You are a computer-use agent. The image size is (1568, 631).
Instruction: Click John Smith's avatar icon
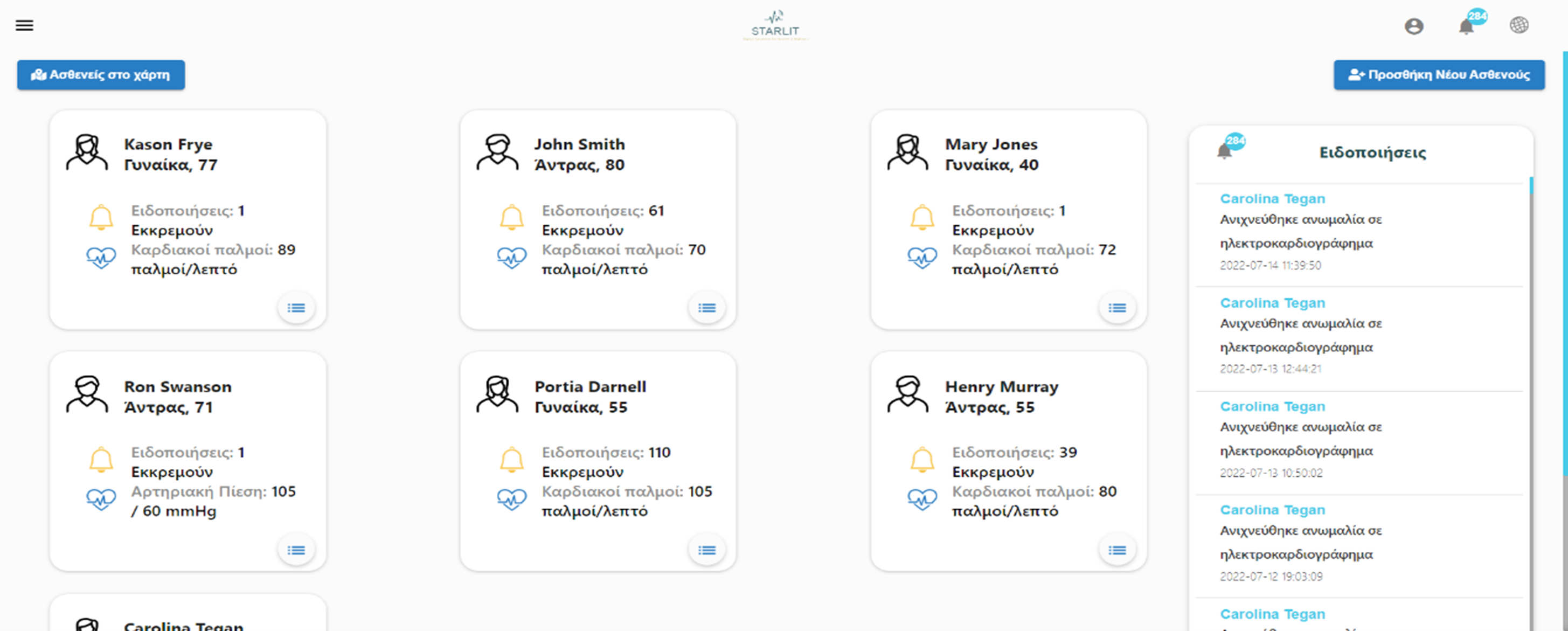tap(498, 152)
